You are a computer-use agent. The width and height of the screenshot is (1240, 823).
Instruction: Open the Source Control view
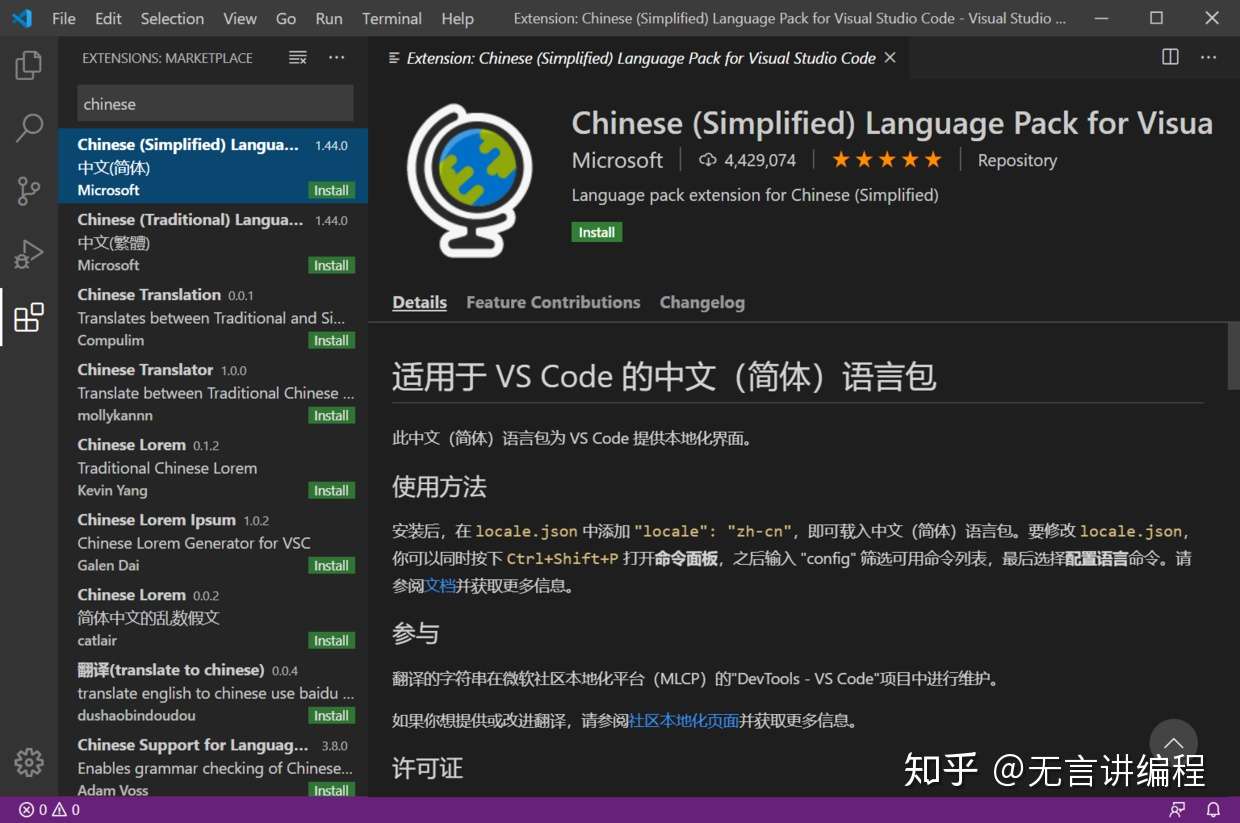[29, 190]
